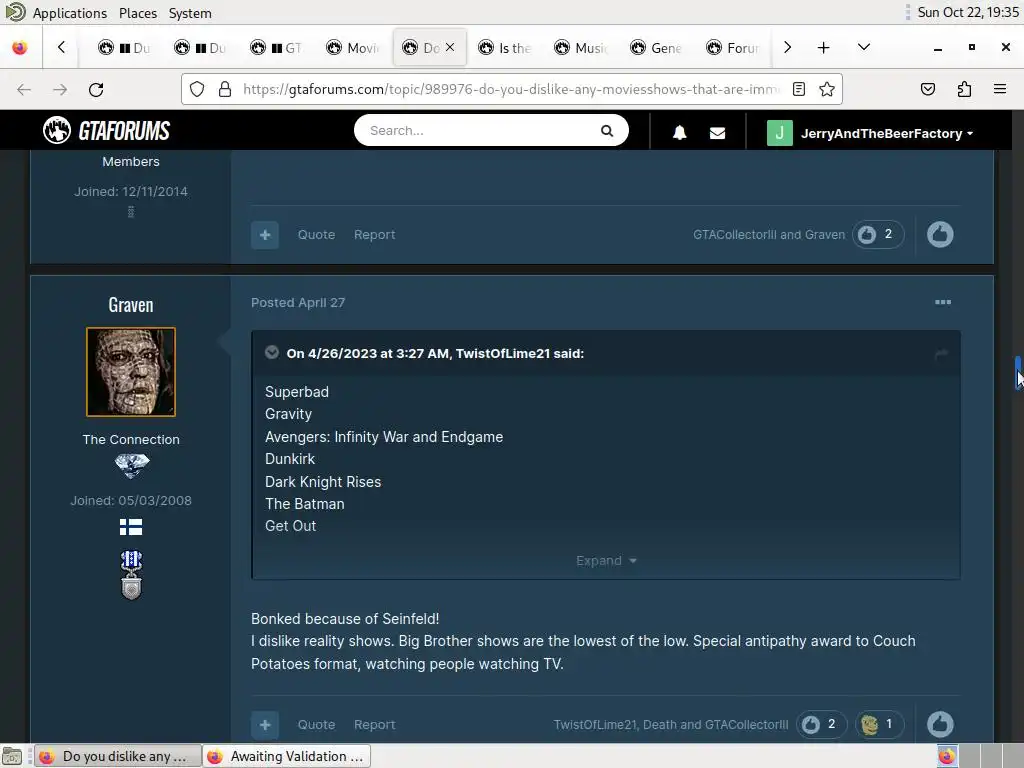
Task: Click the search magnifier icon
Action: pos(607,131)
